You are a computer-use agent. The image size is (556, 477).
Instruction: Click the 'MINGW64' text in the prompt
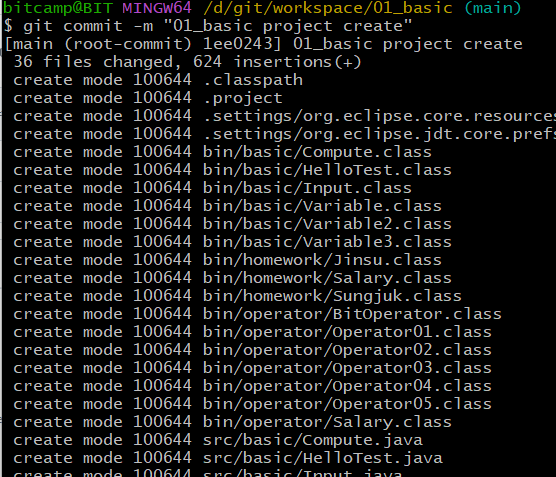tap(157, 7)
